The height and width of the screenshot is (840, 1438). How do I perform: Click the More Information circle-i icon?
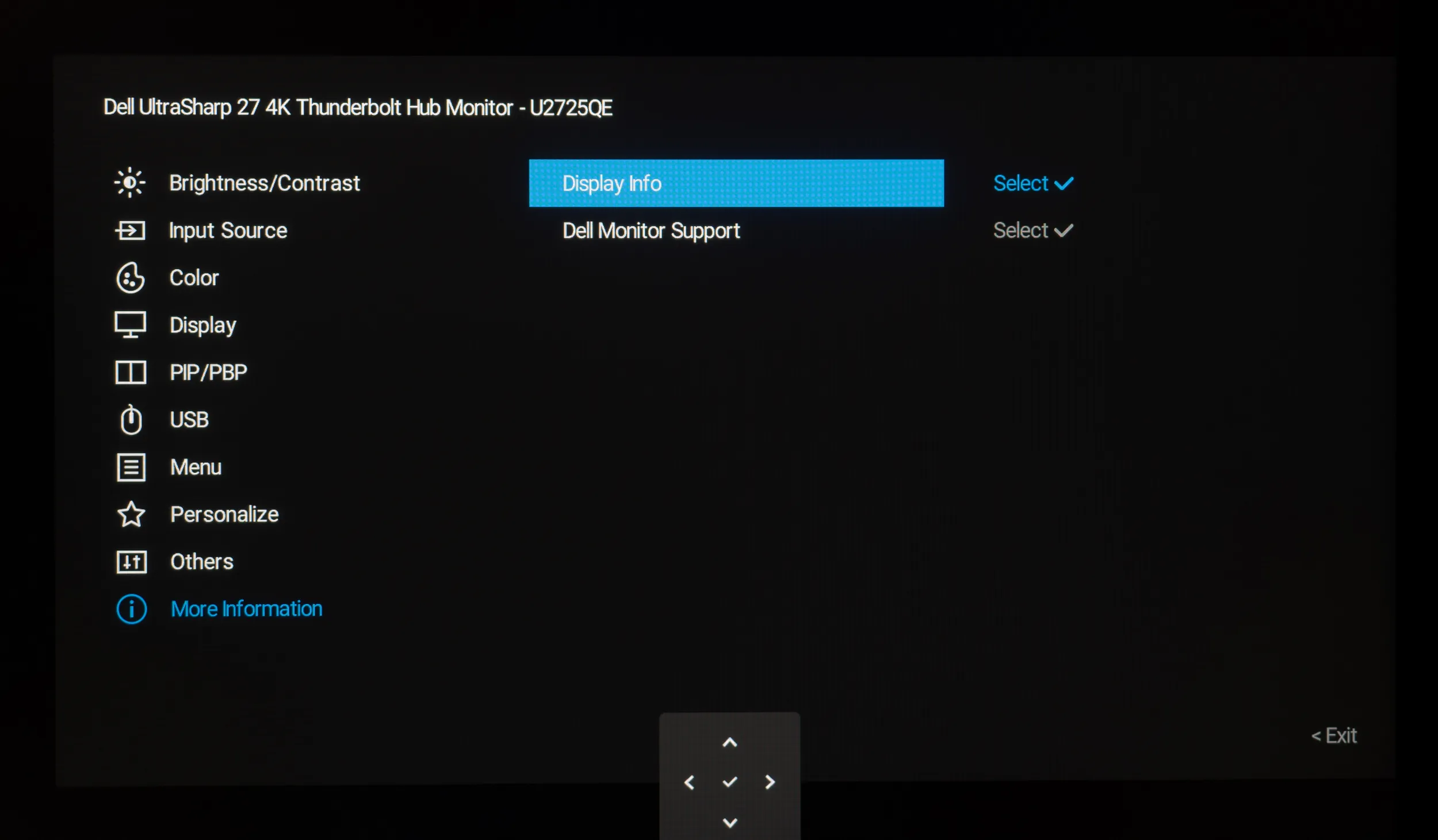132,609
